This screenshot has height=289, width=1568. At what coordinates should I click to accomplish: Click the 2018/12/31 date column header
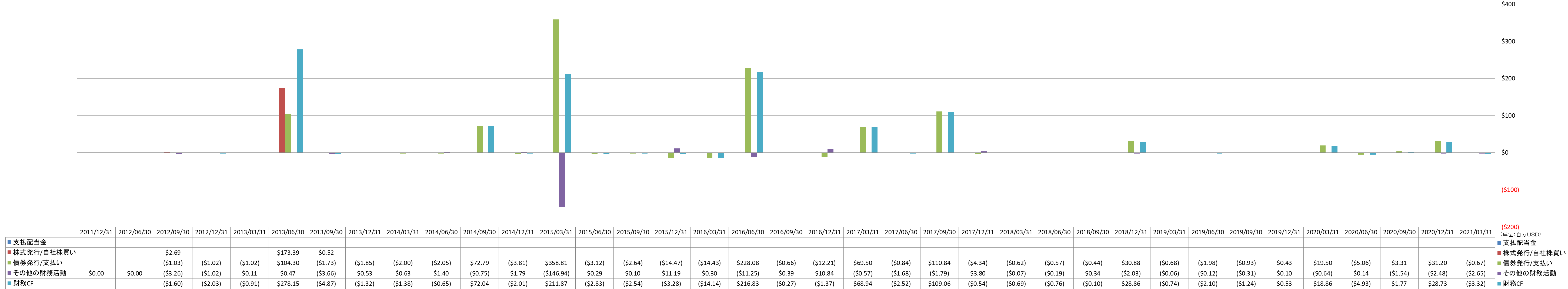pyautogui.click(x=1132, y=233)
